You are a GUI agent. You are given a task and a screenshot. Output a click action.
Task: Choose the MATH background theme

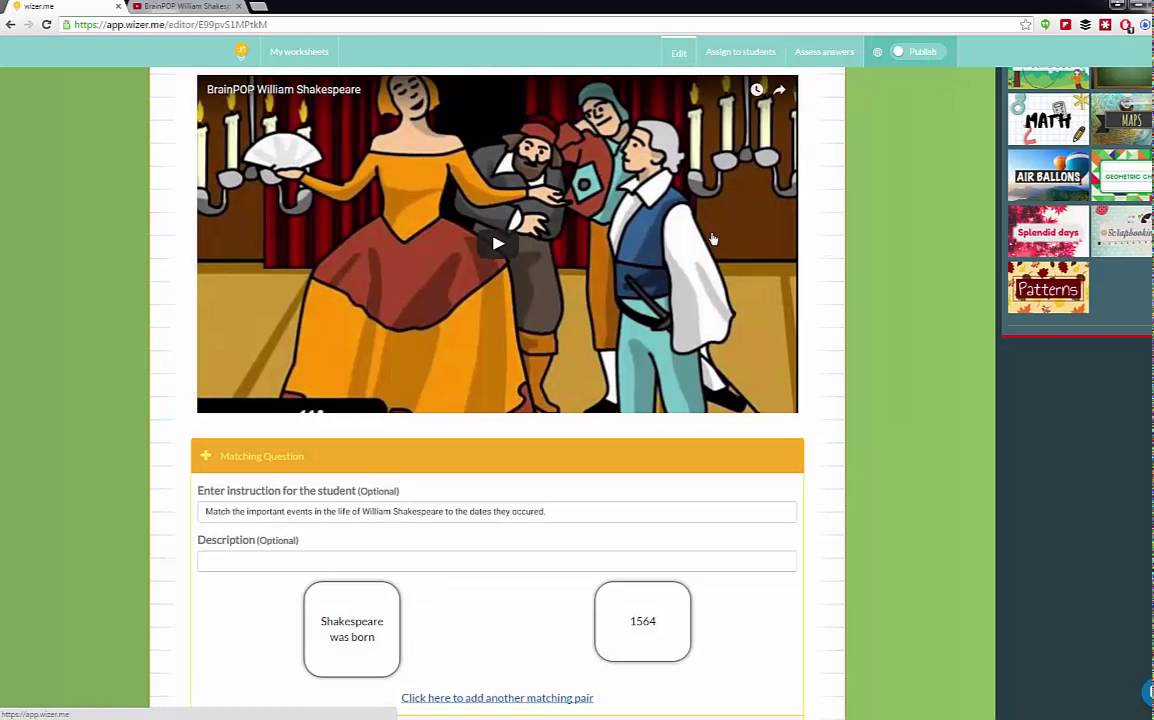[x=1048, y=119]
